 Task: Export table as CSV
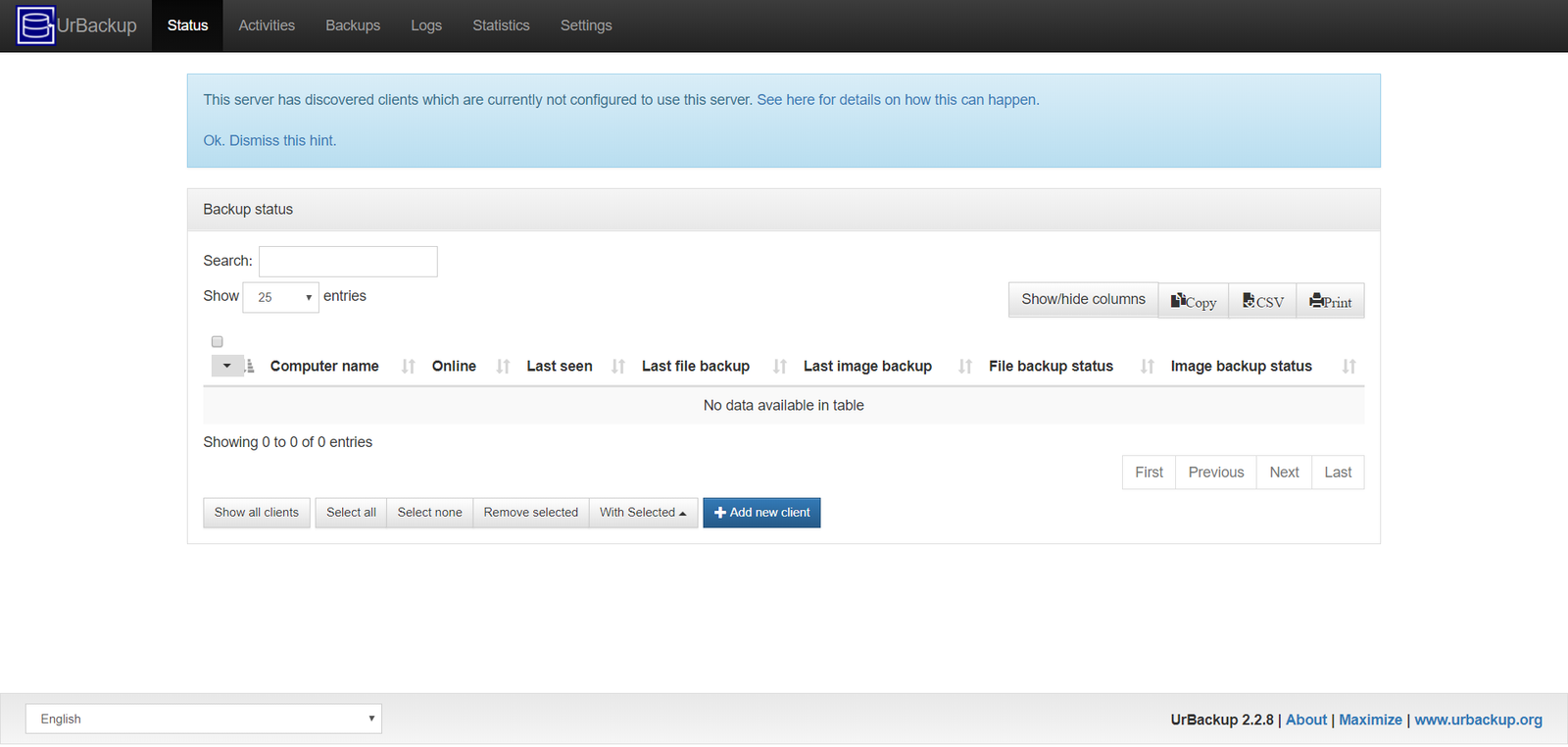pyautogui.click(x=1263, y=301)
